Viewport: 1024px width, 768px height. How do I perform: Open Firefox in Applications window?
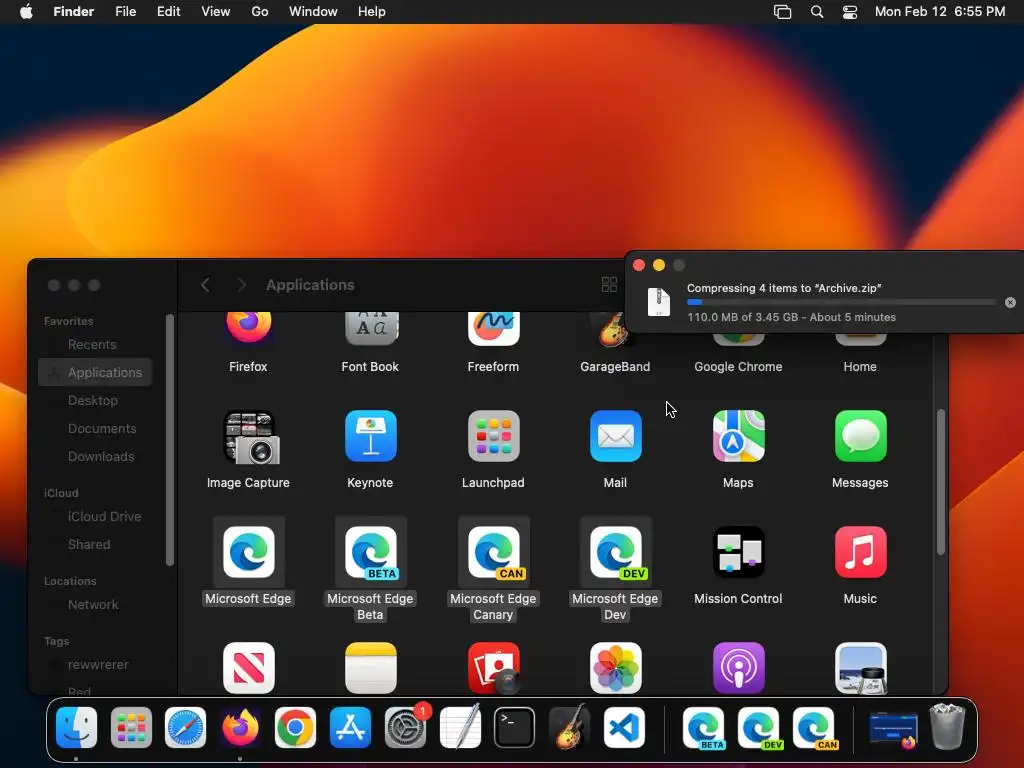click(x=248, y=328)
